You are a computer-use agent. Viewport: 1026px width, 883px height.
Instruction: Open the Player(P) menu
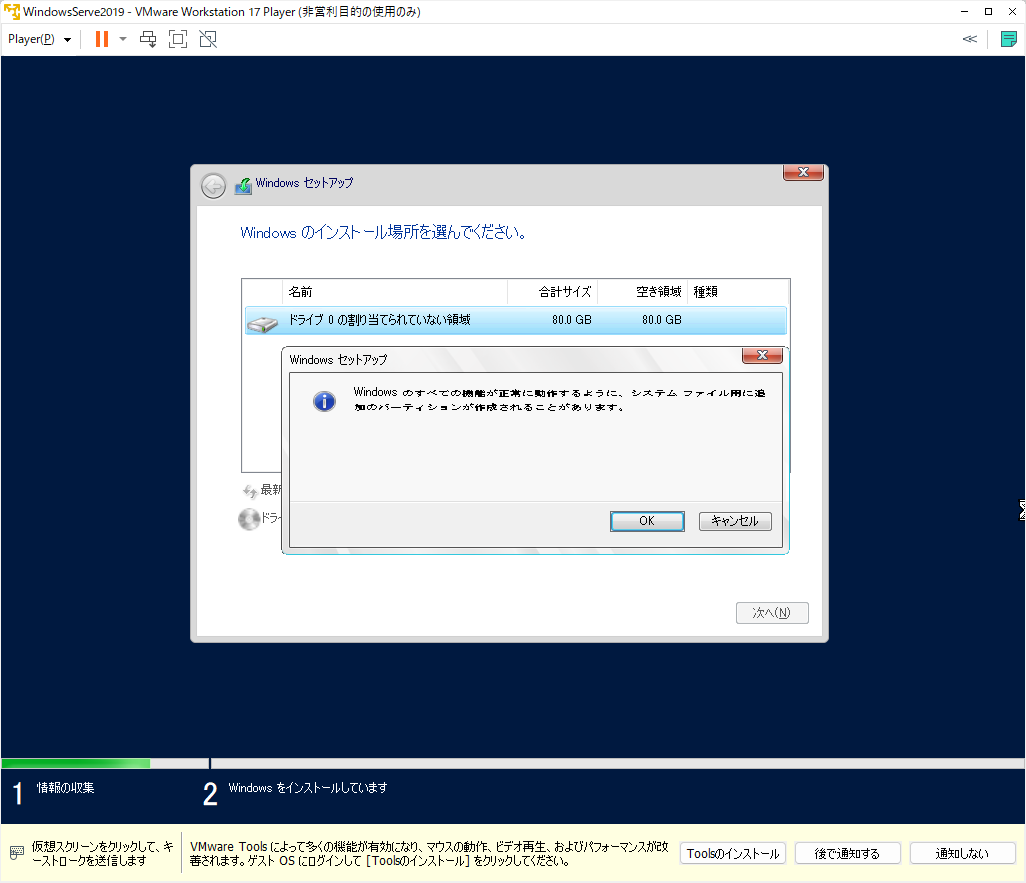click(x=39, y=39)
